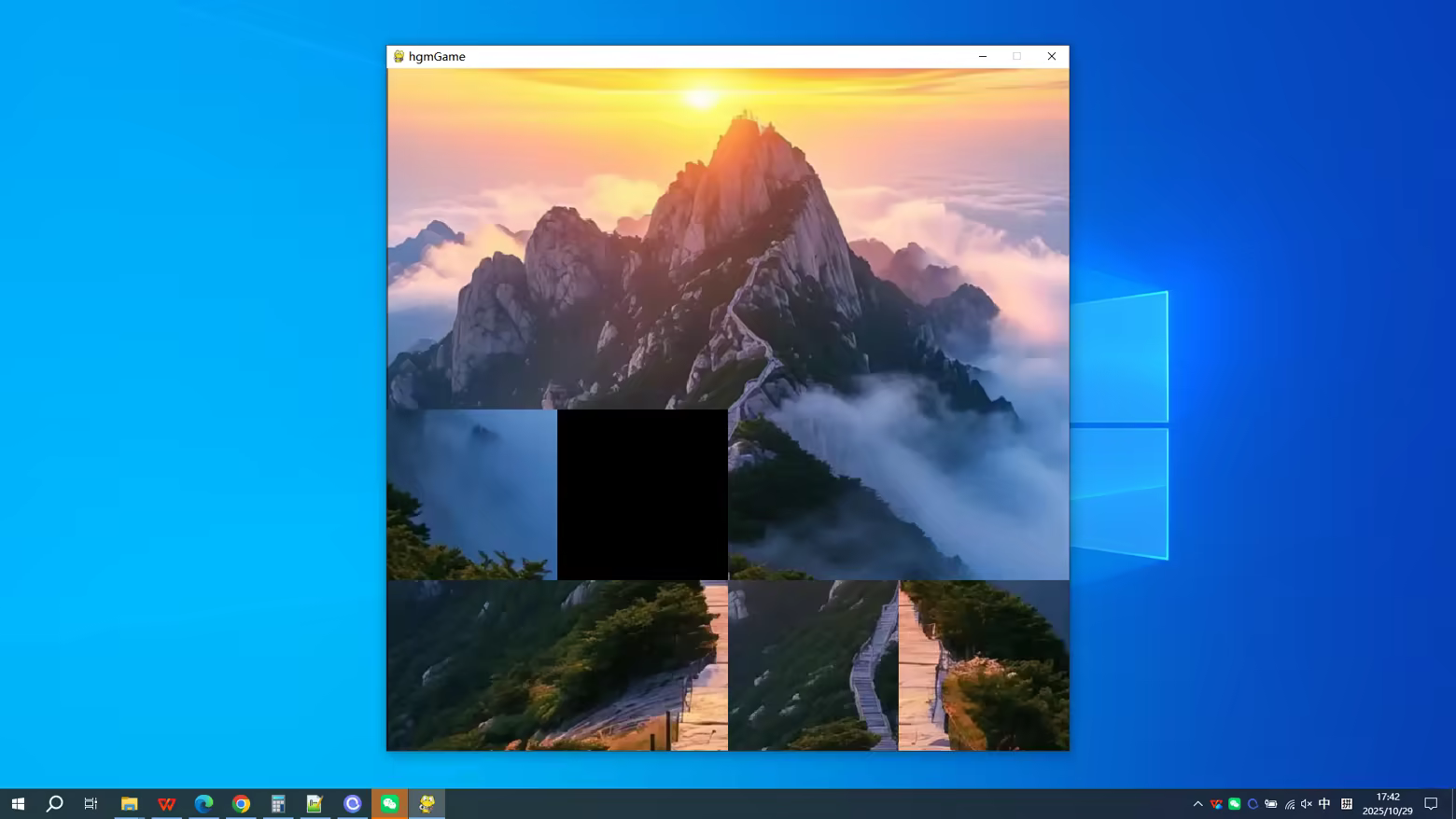
Task: Click the puzzle tile directly below the black square
Action: [642, 665]
